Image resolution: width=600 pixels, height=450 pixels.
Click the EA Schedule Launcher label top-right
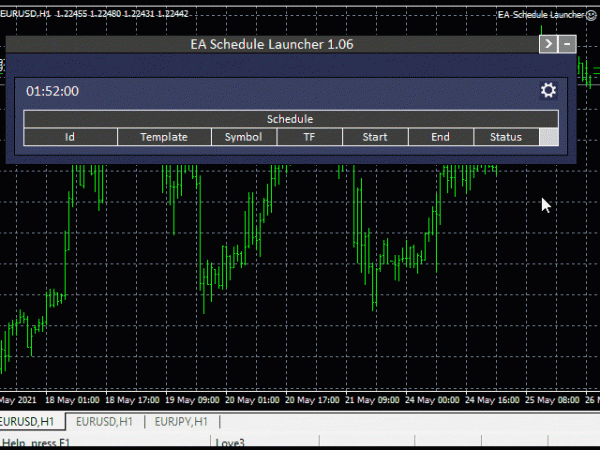tap(540, 15)
